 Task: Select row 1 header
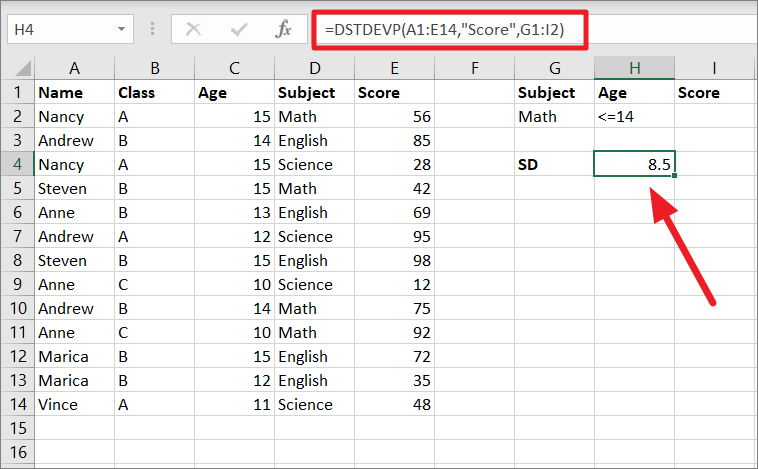pyautogui.click(x=17, y=92)
